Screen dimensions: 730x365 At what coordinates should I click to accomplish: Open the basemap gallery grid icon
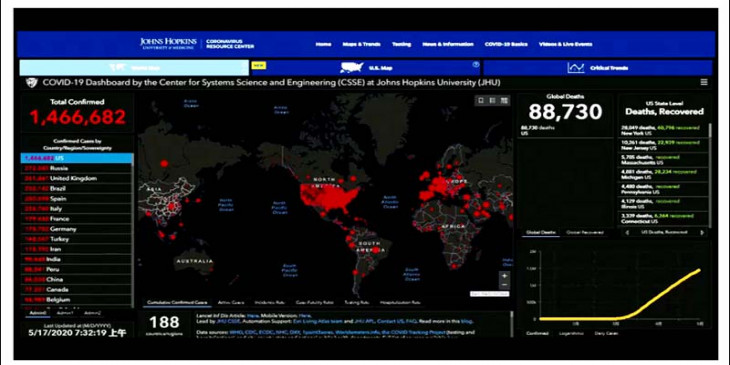tap(504, 101)
